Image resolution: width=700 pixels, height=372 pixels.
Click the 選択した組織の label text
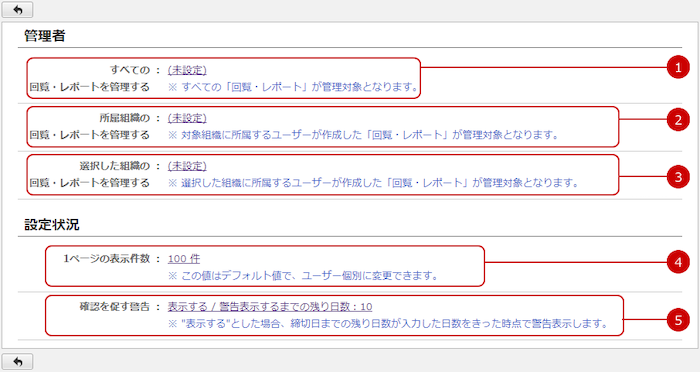tap(115, 166)
